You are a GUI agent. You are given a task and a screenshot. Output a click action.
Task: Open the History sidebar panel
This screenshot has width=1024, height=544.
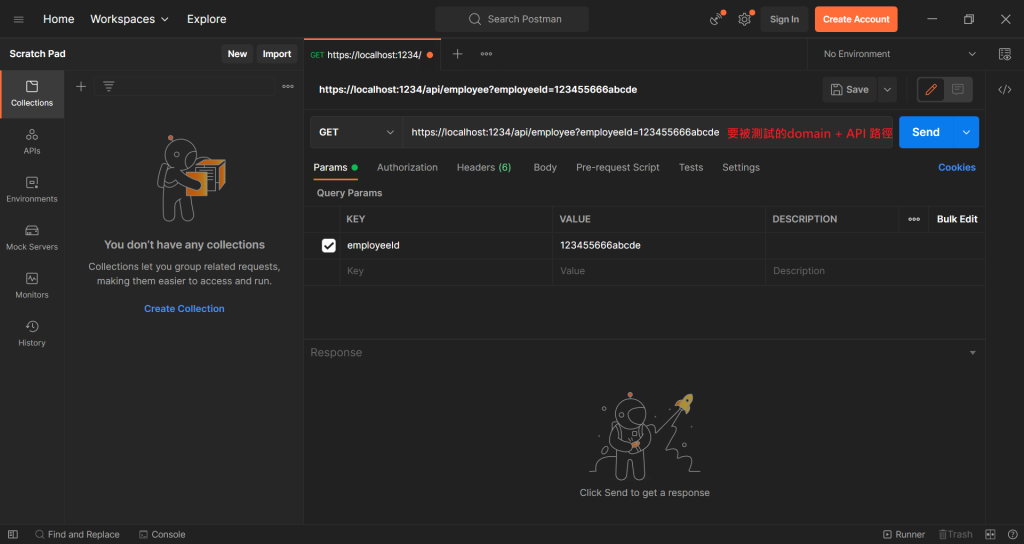32,334
